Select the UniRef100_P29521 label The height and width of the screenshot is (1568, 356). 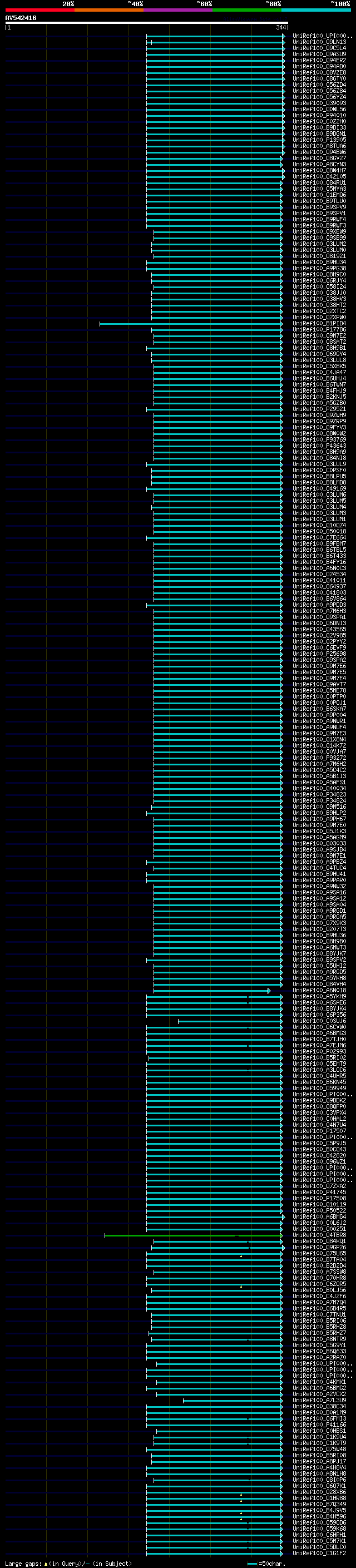(x=319, y=409)
